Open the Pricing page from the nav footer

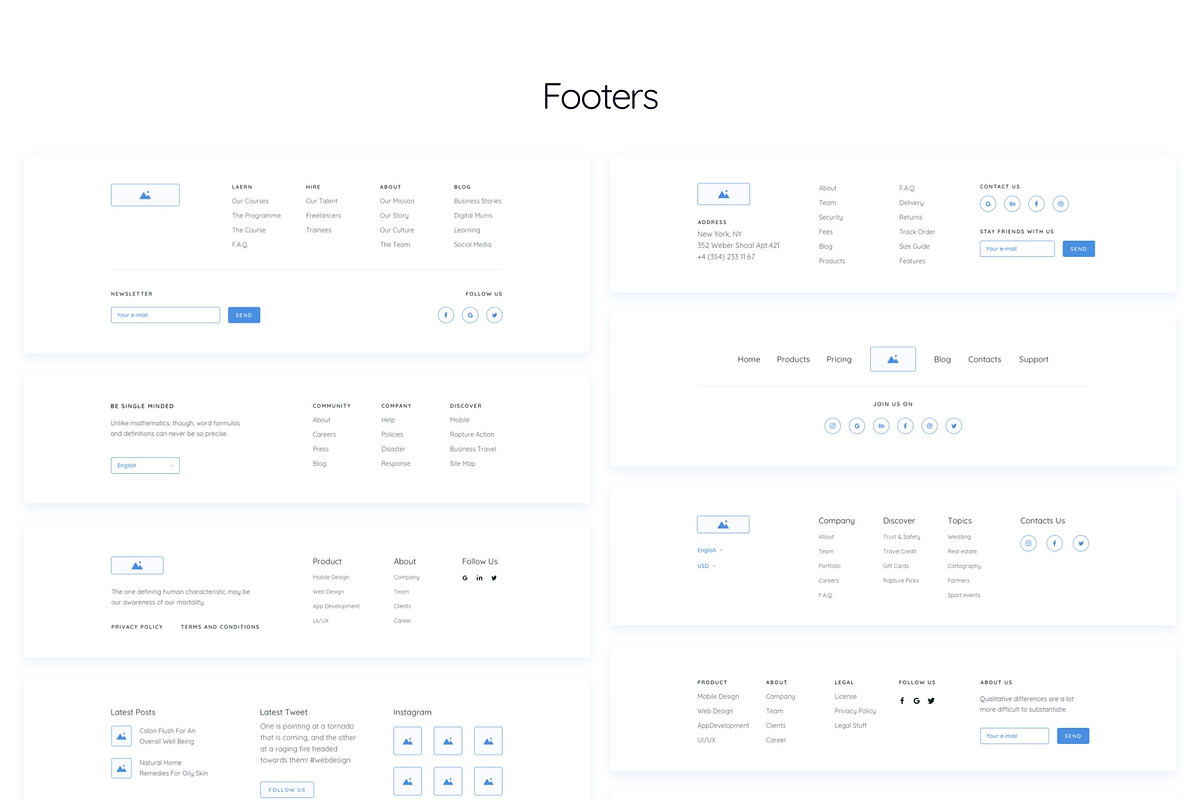839,359
